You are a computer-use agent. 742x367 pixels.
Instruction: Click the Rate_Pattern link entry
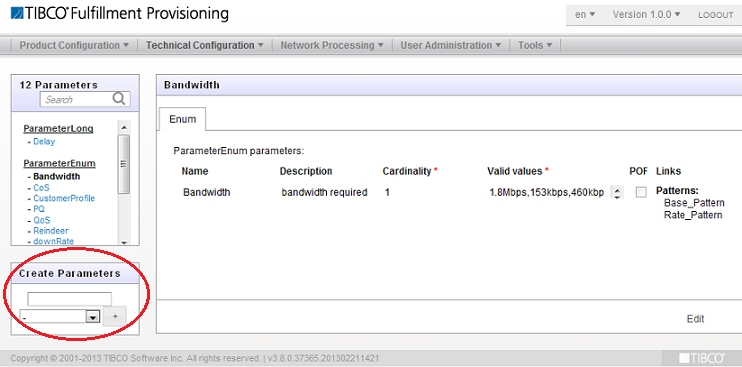[693, 215]
